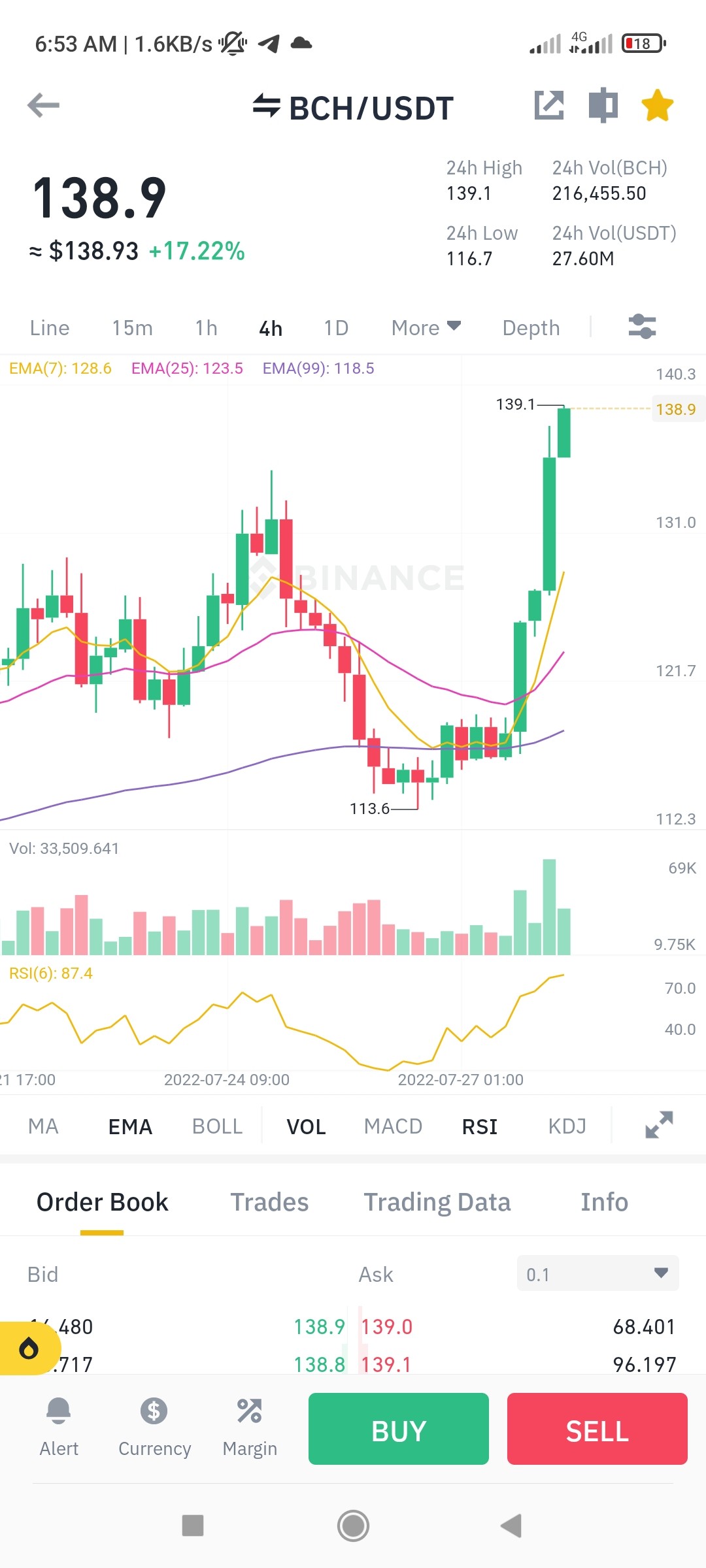Tap the green BUY button
This screenshot has height=1568, width=706.
point(399,1429)
